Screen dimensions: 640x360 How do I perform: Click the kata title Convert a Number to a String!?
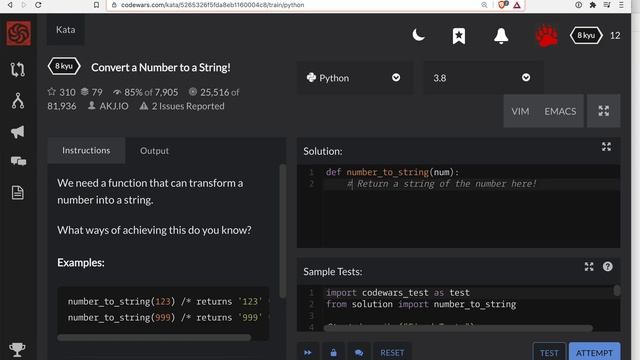tap(161, 67)
